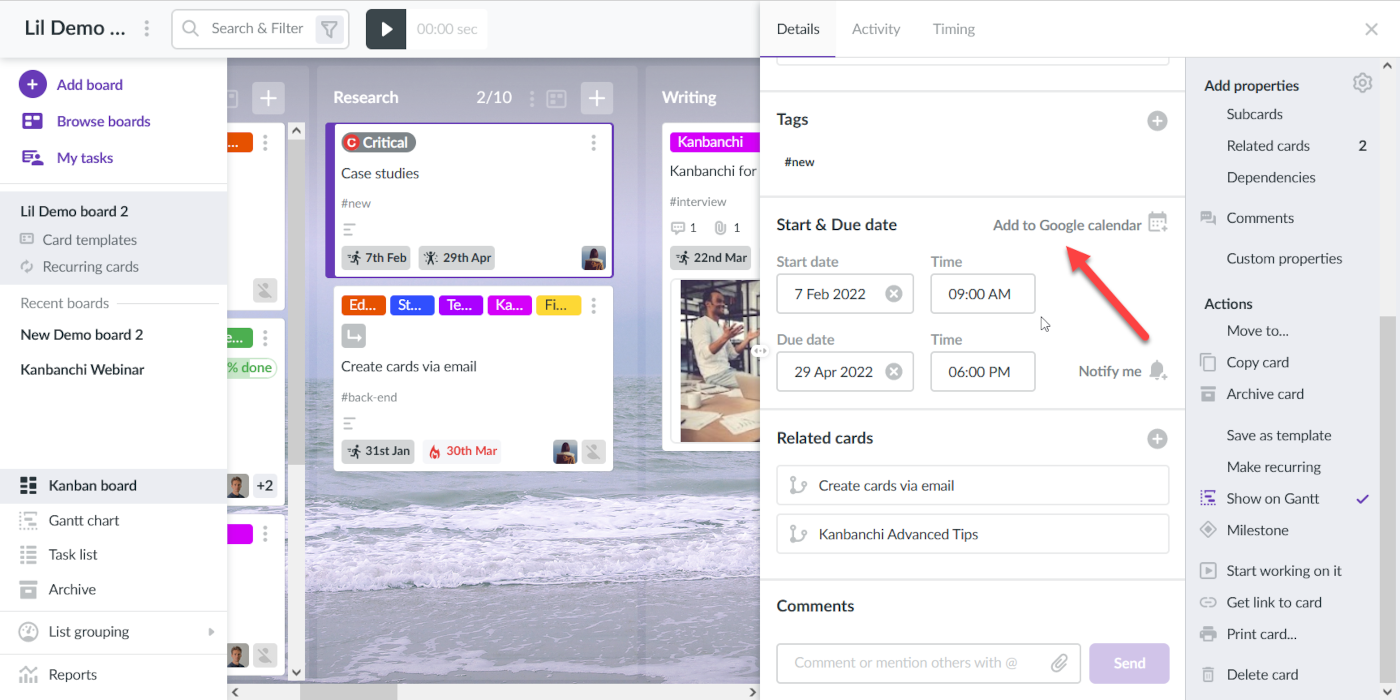Click Copy card action

(1258, 363)
